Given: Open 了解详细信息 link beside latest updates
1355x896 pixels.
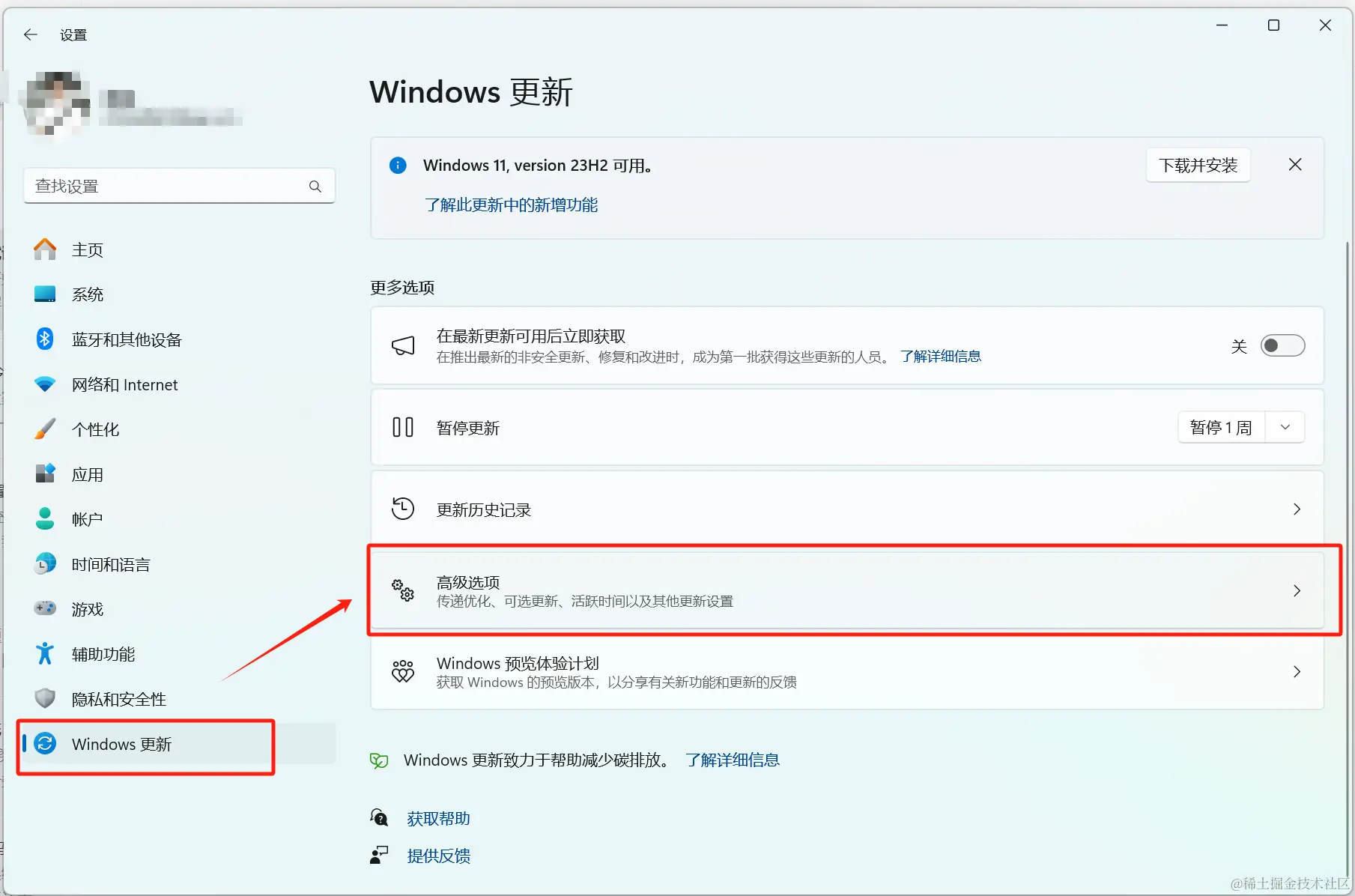Looking at the screenshot, I should [941, 357].
